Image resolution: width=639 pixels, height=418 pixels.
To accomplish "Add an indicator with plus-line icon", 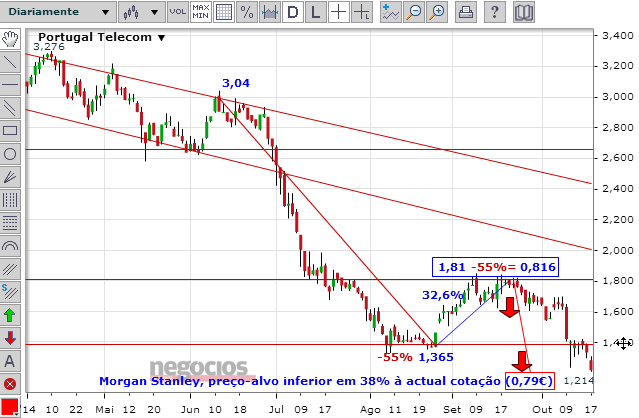I will click(390, 12).
